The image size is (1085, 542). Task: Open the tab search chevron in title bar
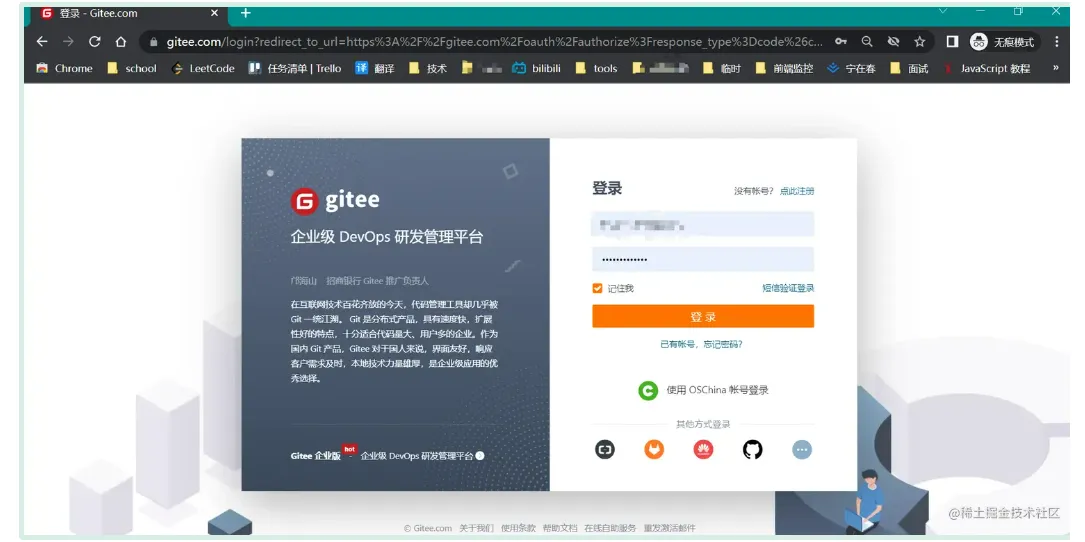point(942,11)
